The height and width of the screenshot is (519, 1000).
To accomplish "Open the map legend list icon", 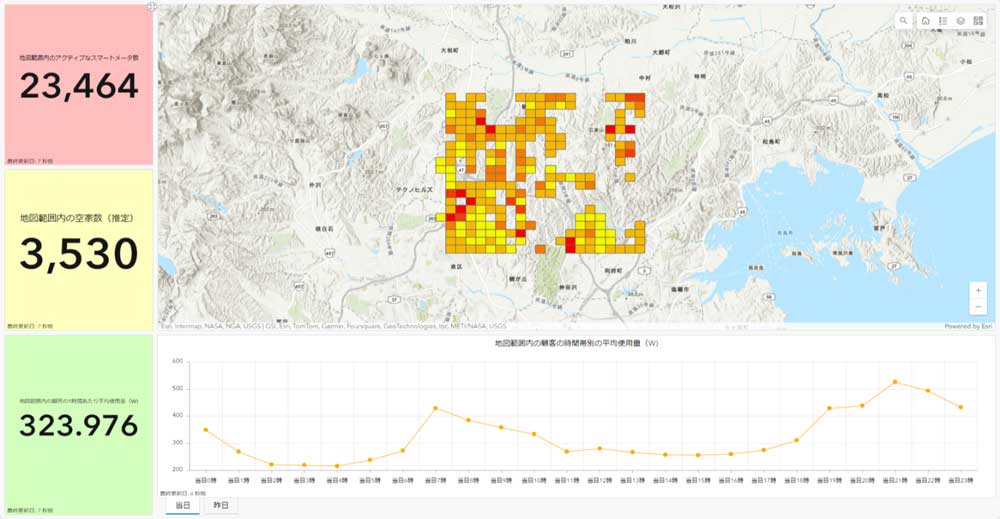I will [x=943, y=20].
